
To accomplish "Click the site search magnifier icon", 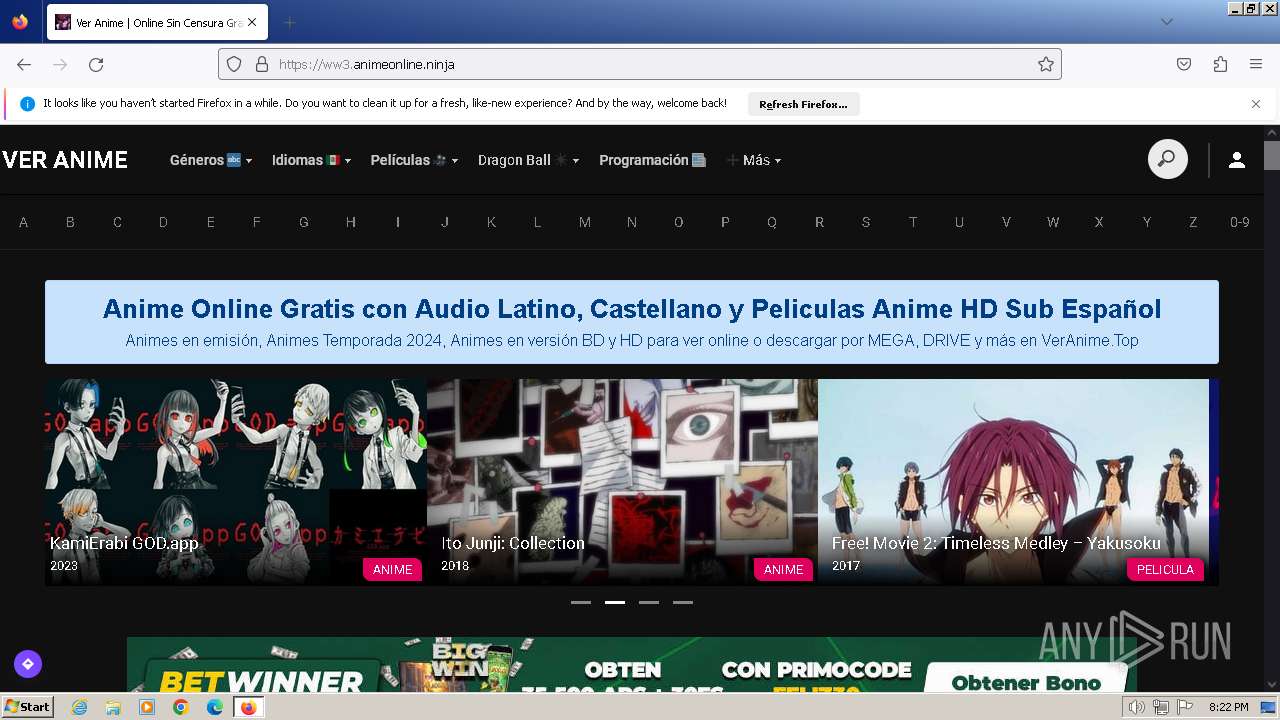I will [x=1167, y=160].
